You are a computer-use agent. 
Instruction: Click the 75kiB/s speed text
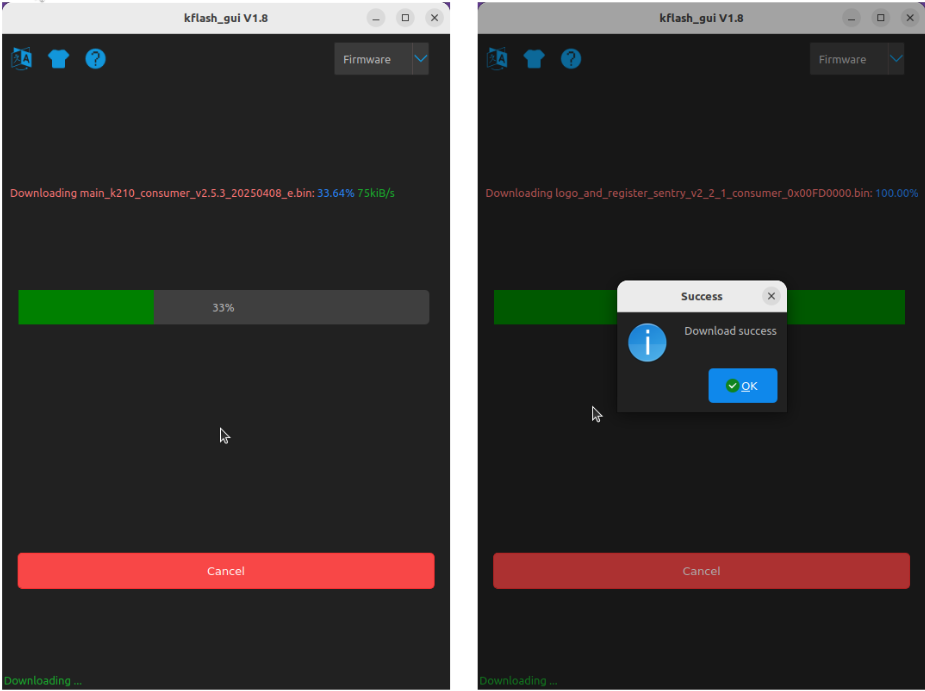376,193
